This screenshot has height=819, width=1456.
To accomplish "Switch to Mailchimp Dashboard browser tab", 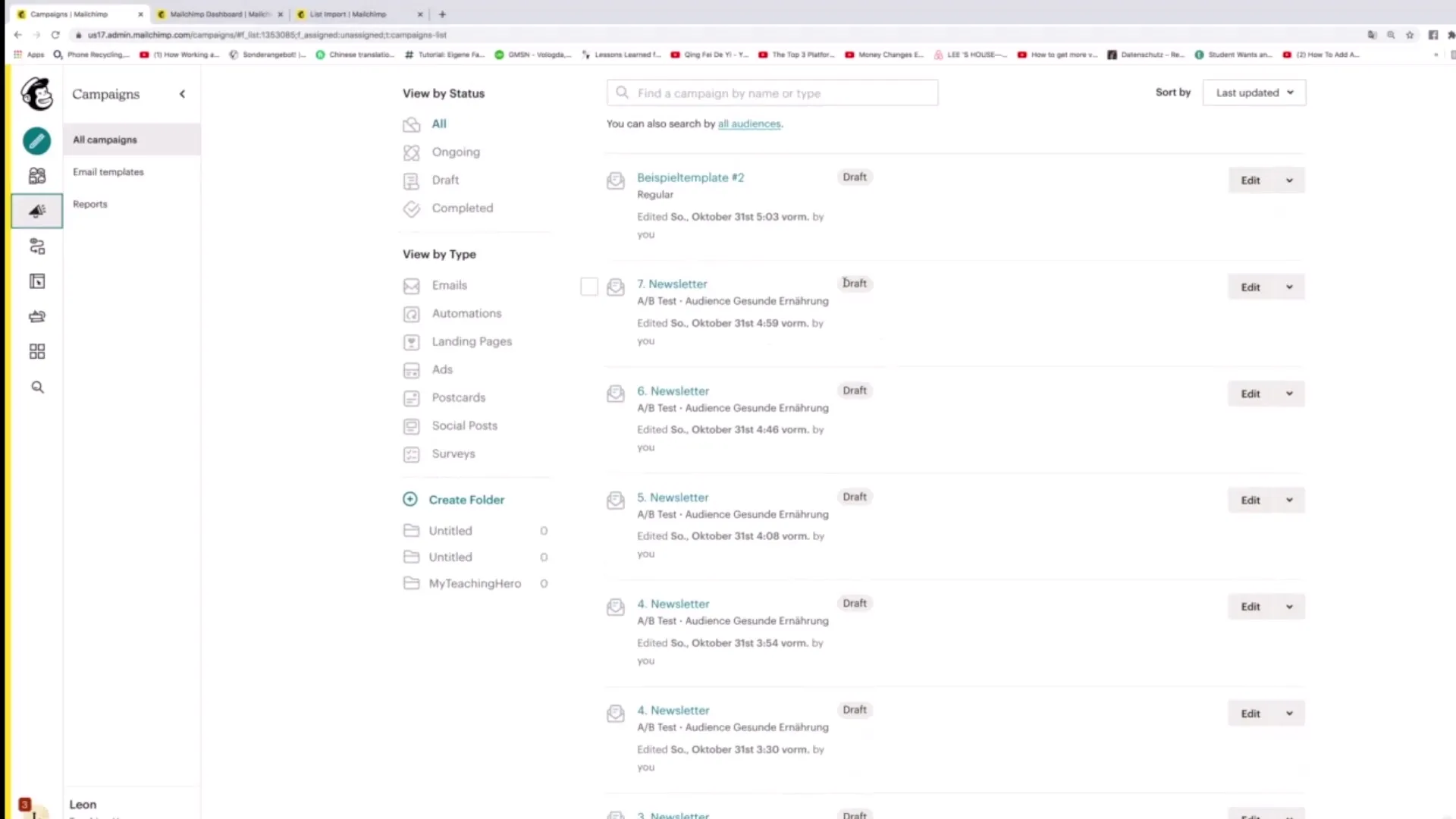I will point(219,14).
